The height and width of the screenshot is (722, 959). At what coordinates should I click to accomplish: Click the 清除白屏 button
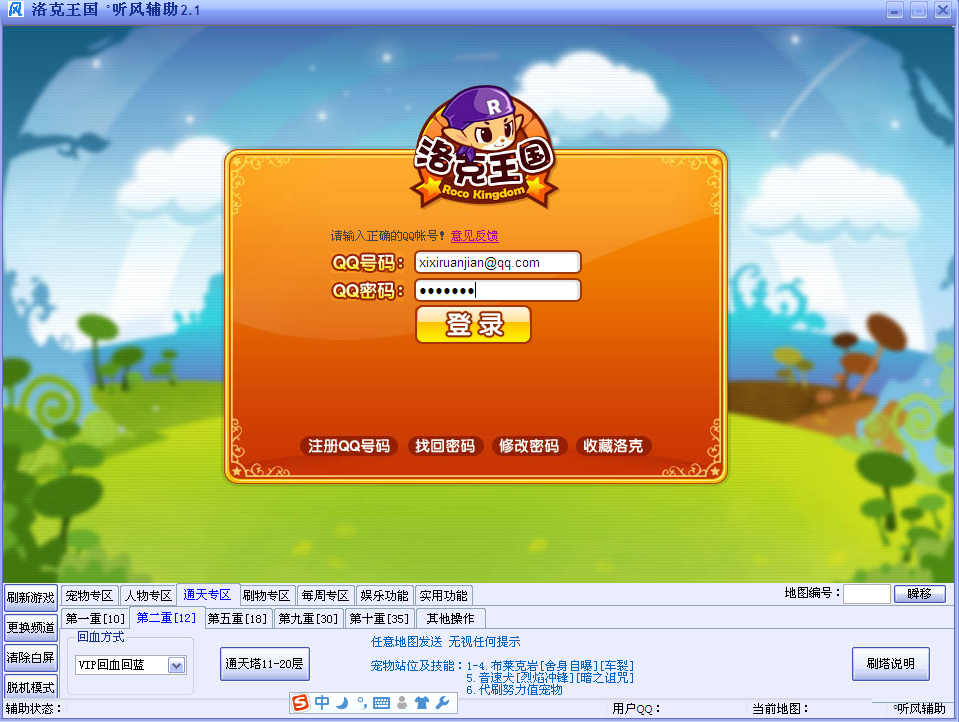pyautogui.click(x=31, y=658)
